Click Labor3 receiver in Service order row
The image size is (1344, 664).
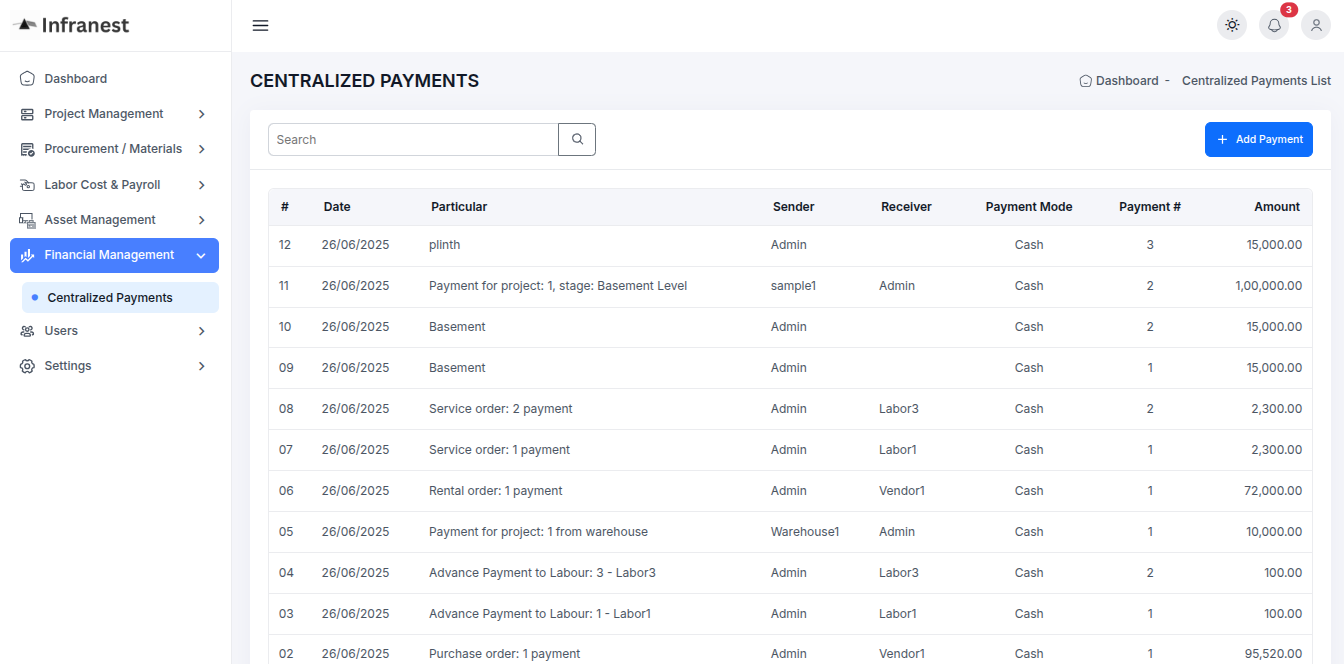899,409
